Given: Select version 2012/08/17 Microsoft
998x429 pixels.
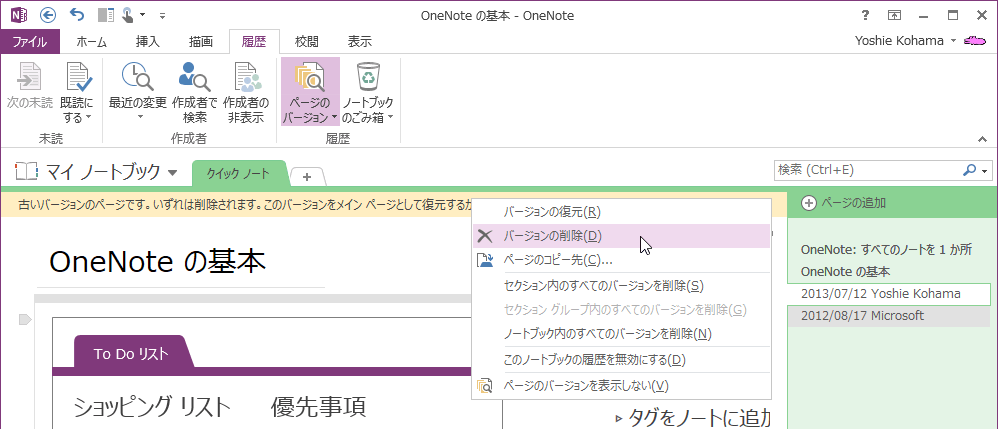Looking at the screenshot, I should (889, 316).
